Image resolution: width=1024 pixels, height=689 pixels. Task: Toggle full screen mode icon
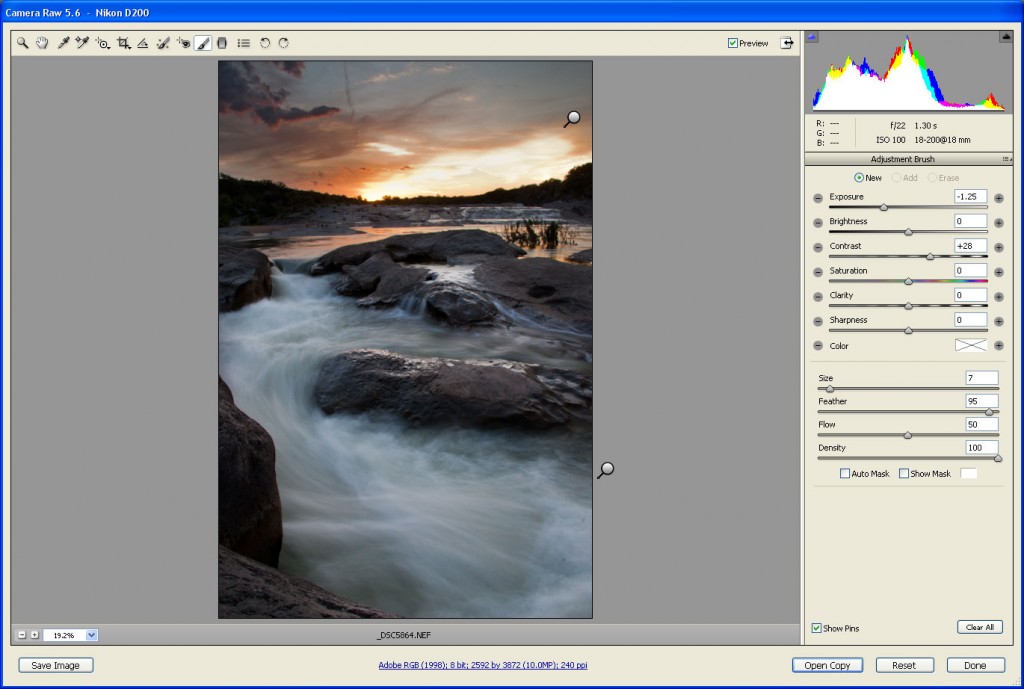pos(787,43)
